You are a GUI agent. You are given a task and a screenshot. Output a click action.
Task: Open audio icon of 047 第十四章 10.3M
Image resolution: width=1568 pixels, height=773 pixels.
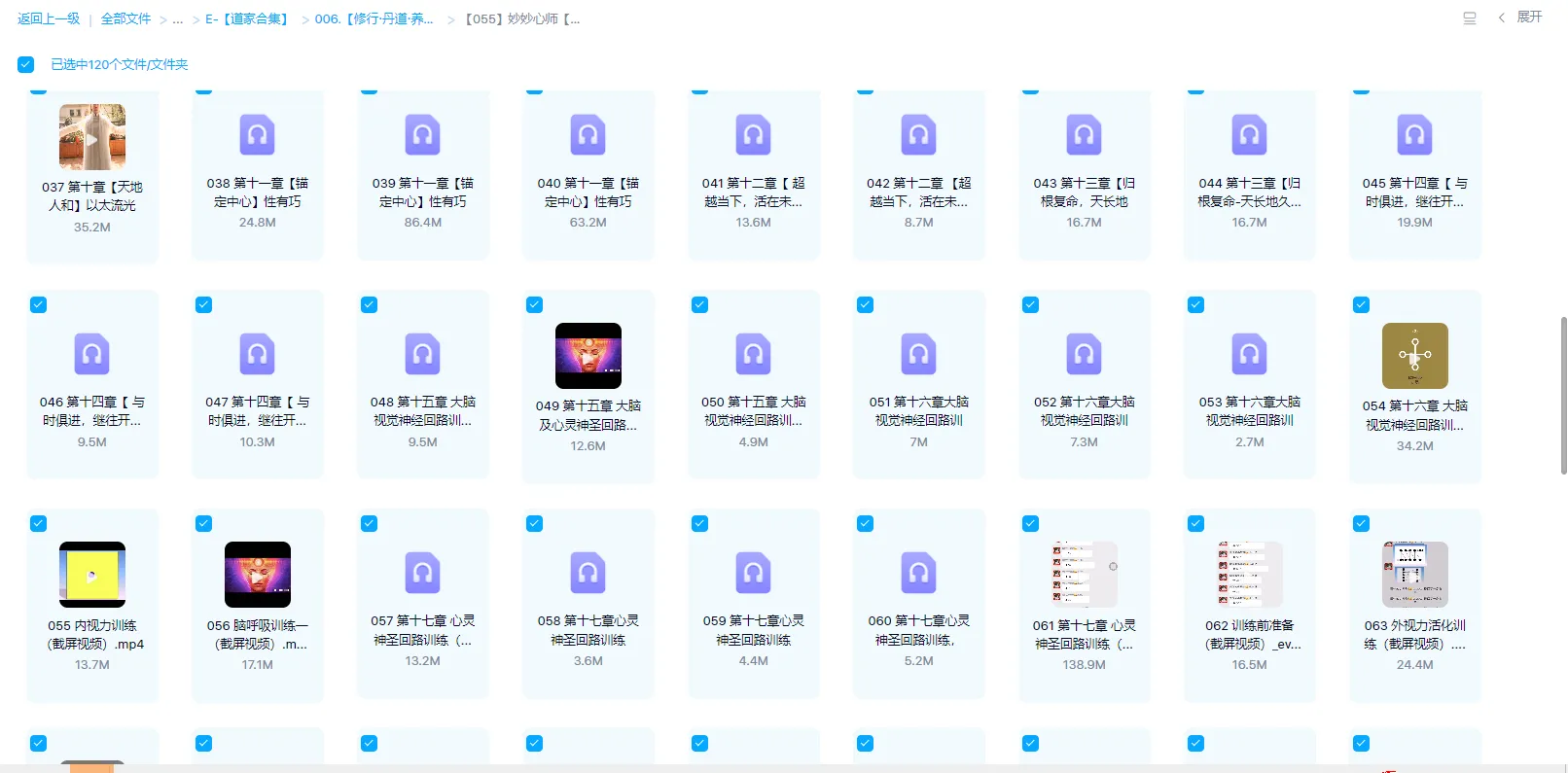[x=257, y=354]
